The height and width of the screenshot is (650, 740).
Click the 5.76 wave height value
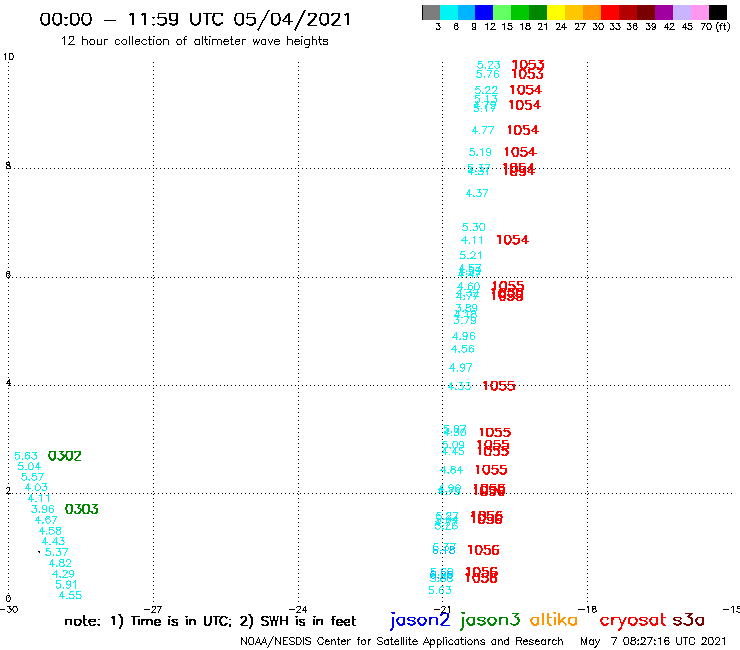pyautogui.click(x=488, y=75)
